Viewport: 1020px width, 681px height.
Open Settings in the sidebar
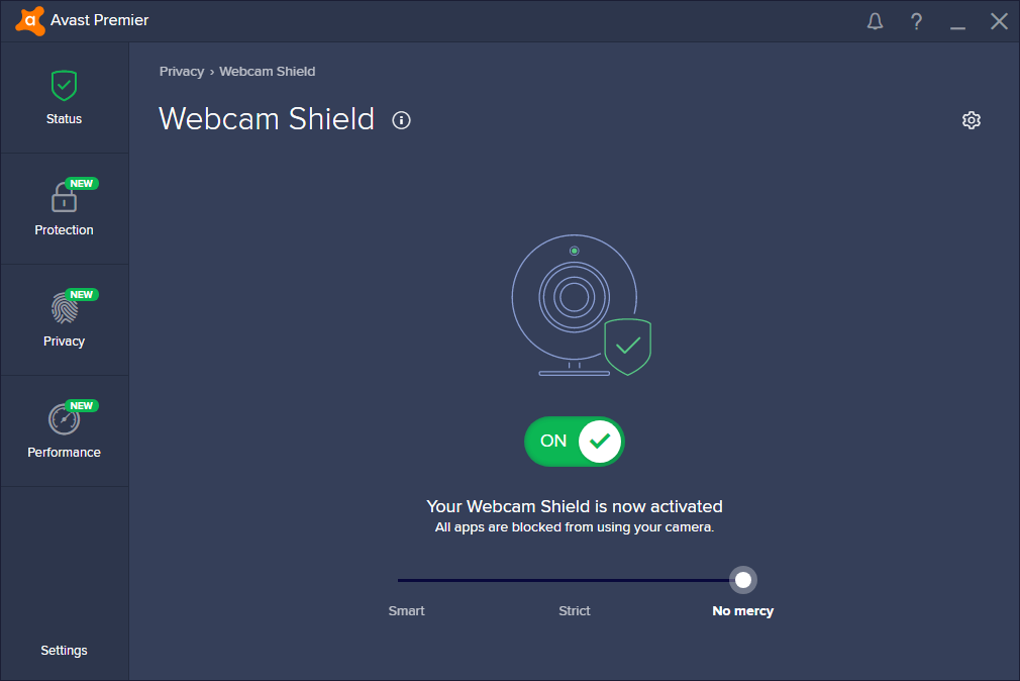pos(64,650)
